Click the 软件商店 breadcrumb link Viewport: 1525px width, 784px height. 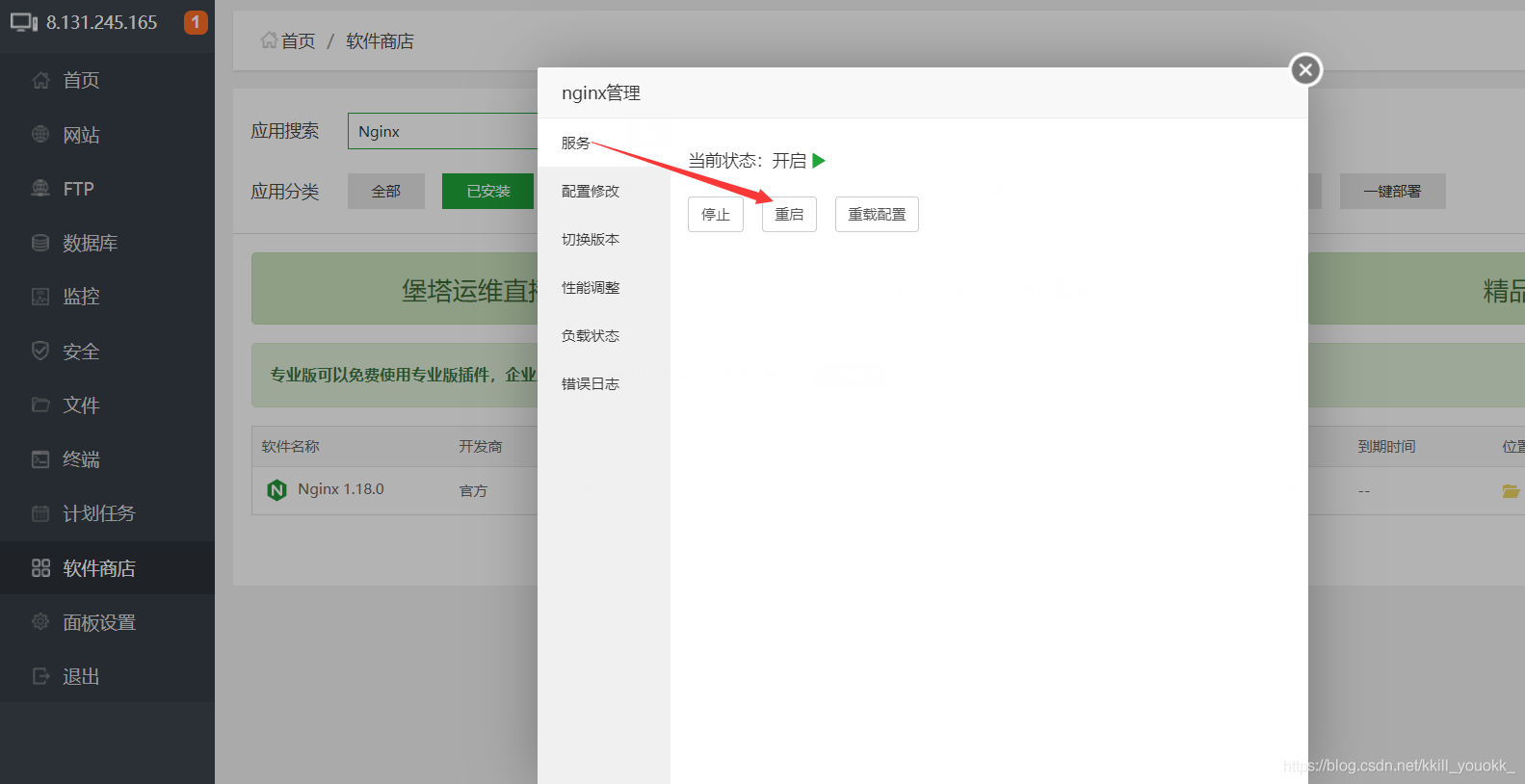point(380,40)
